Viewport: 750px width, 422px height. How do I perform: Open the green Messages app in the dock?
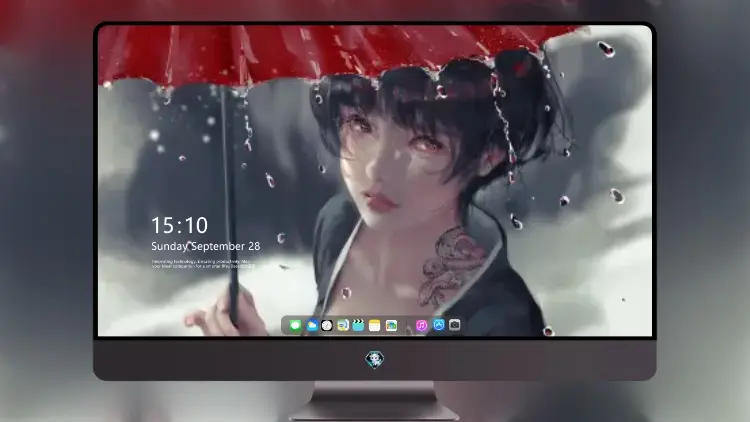click(295, 326)
